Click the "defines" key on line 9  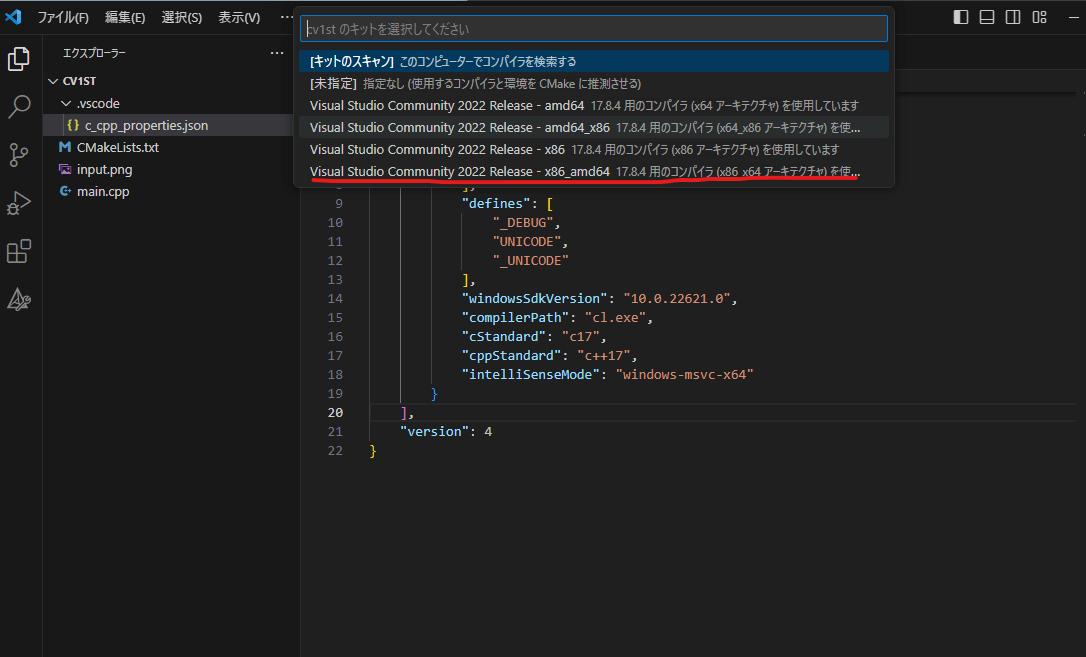click(x=495, y=204)
